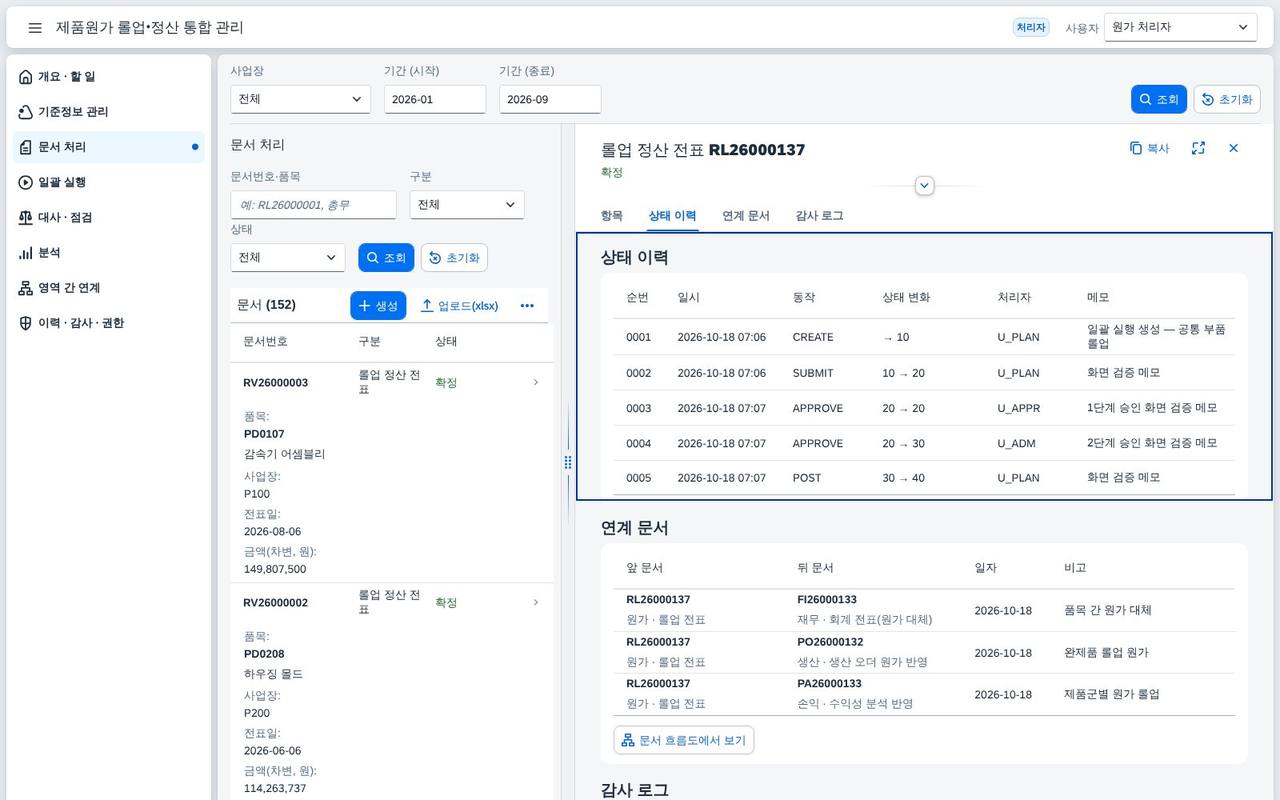Expand detail panel to full screen
1280x800 pixels.
[1198, 148]
